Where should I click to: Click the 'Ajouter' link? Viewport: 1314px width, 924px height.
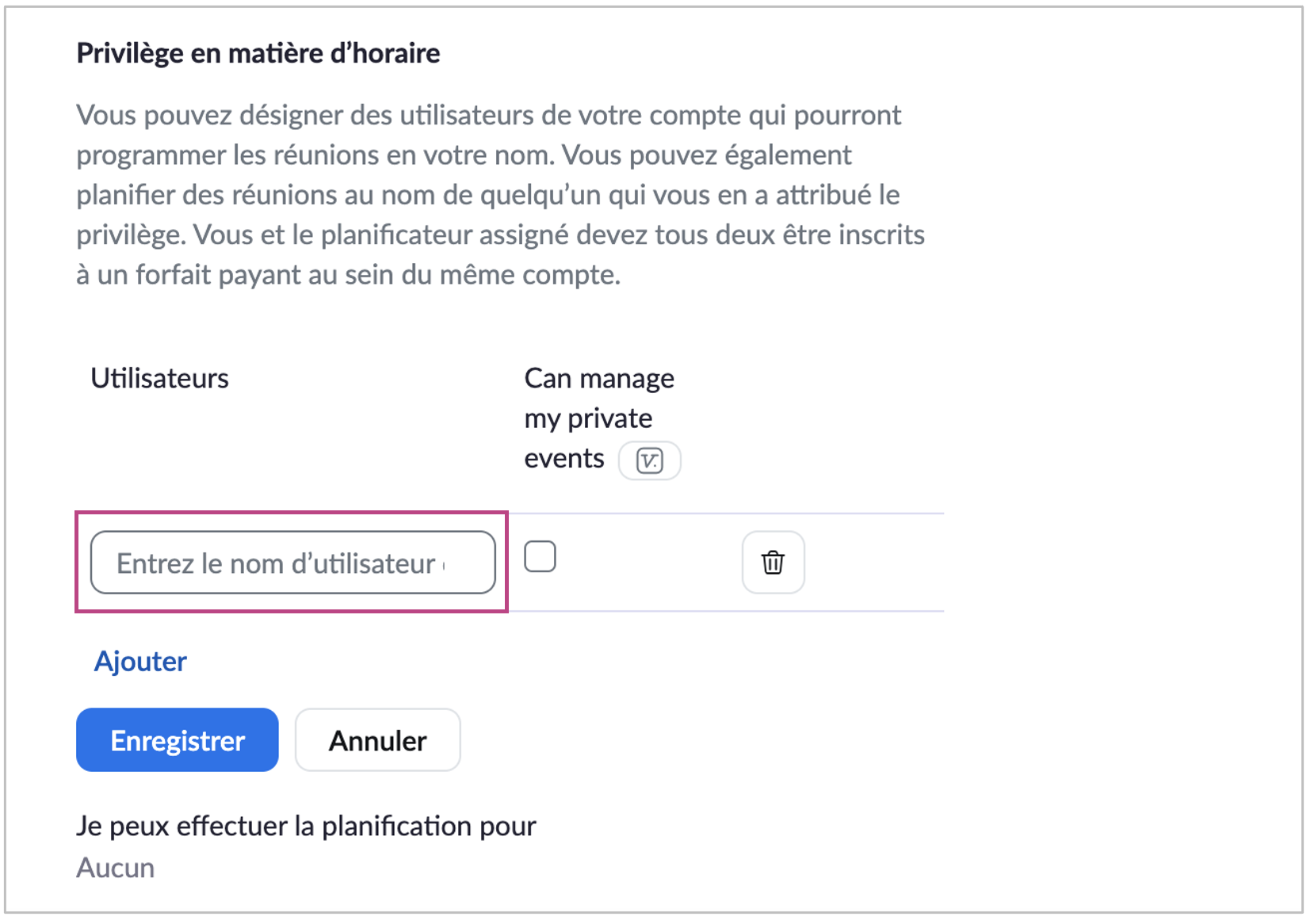[x=140, y=661]
